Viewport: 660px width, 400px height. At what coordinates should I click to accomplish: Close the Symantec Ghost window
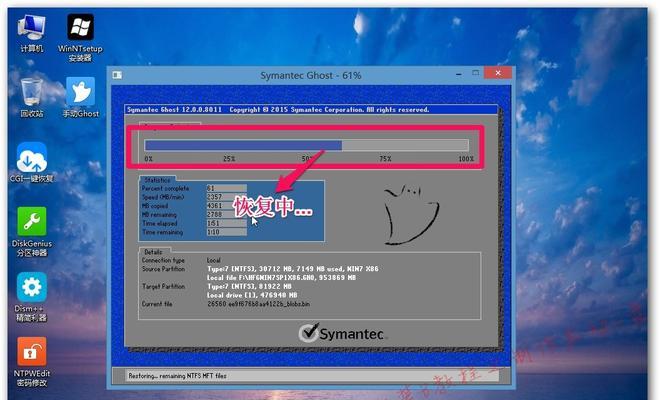tap(498, 73)
